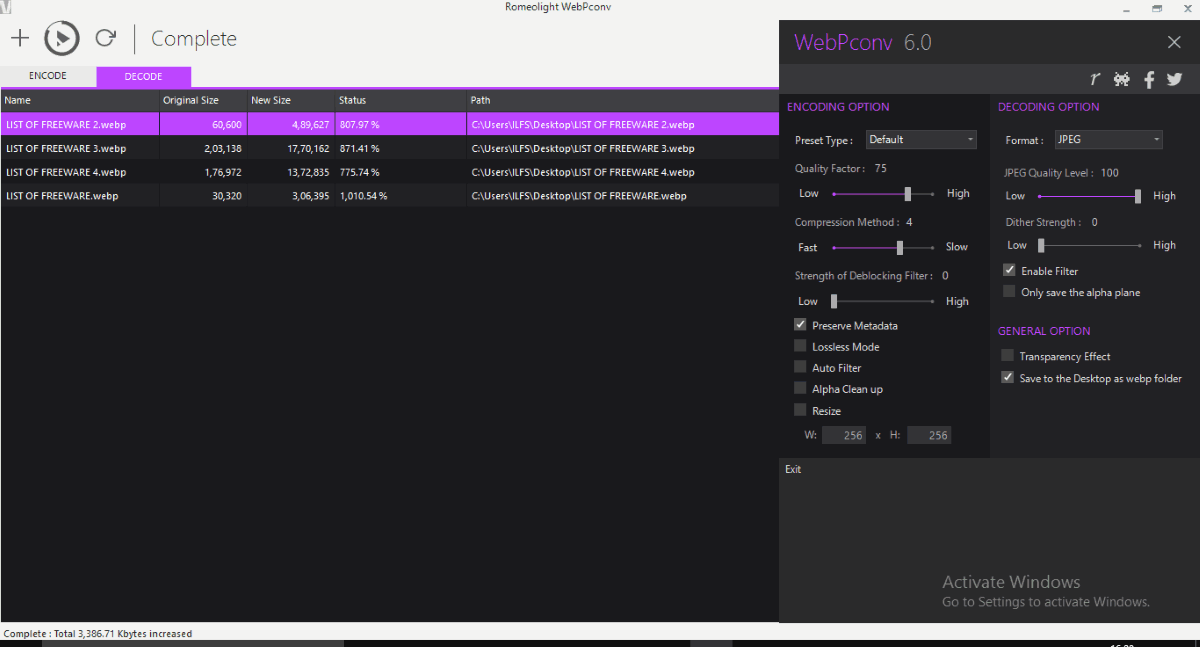Adjust the Deblocking Filter strength slider
The image size is (1200, 647).
coord(883,301)
